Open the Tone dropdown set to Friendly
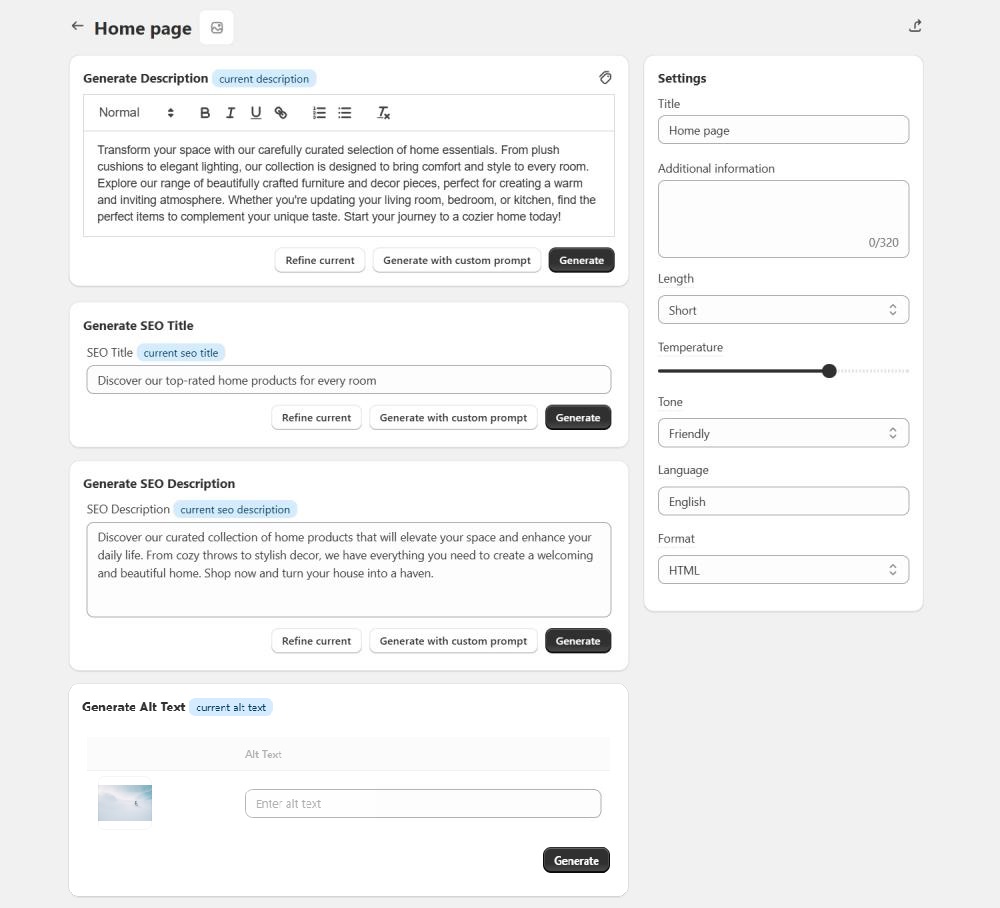 point(783,433)
